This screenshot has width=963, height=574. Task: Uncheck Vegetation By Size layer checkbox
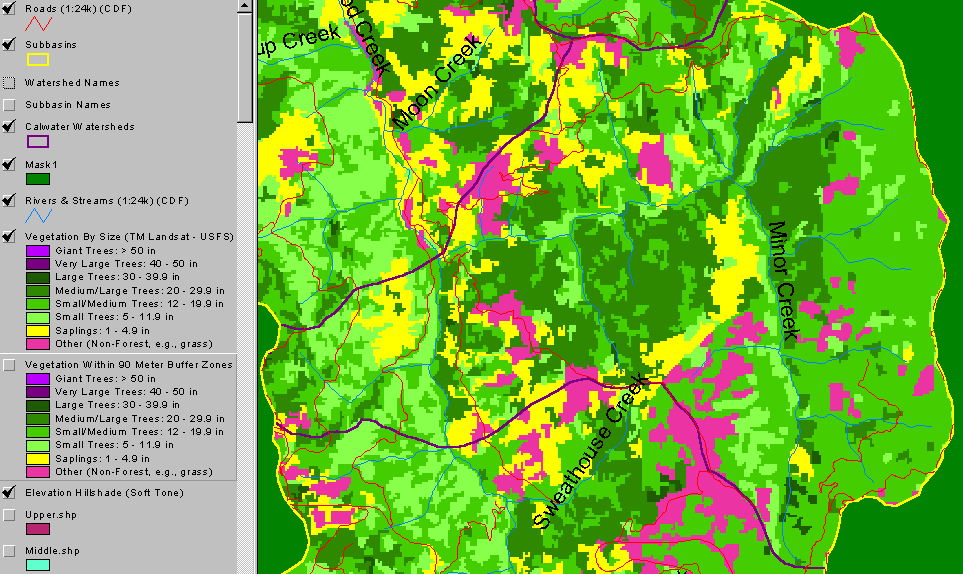coord(9,236)
